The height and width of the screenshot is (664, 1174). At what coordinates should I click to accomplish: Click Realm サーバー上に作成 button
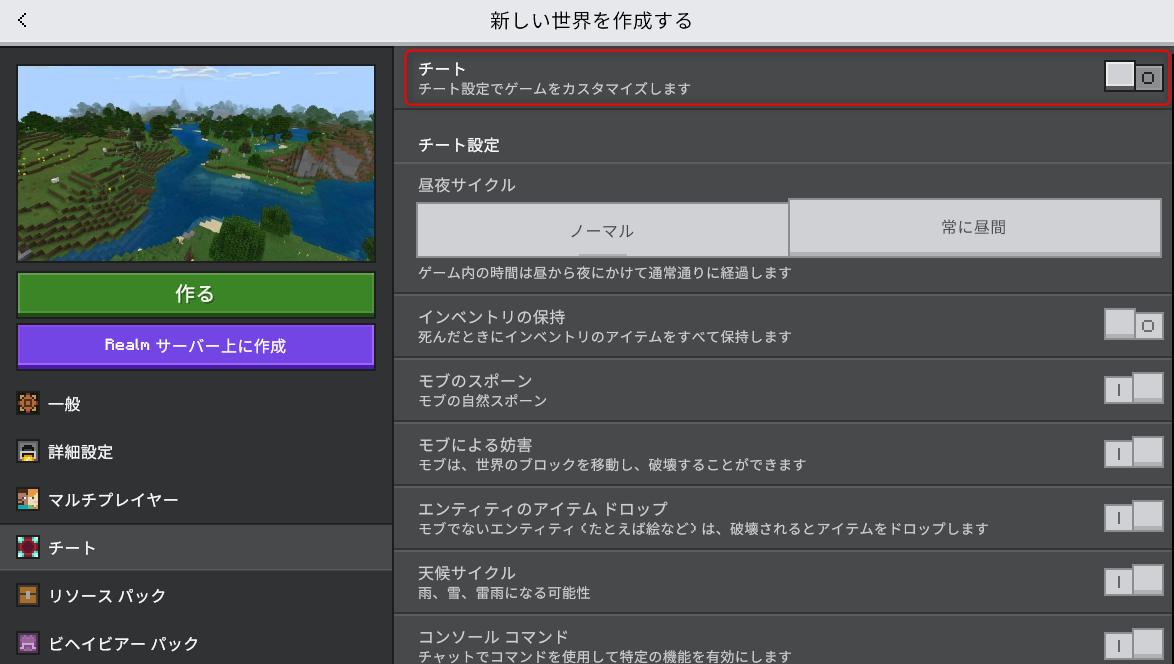coord(195,346)
